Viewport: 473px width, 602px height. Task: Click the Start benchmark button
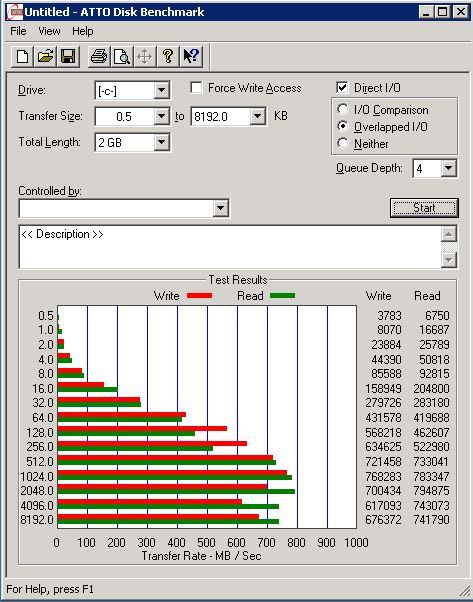point(424,208)
